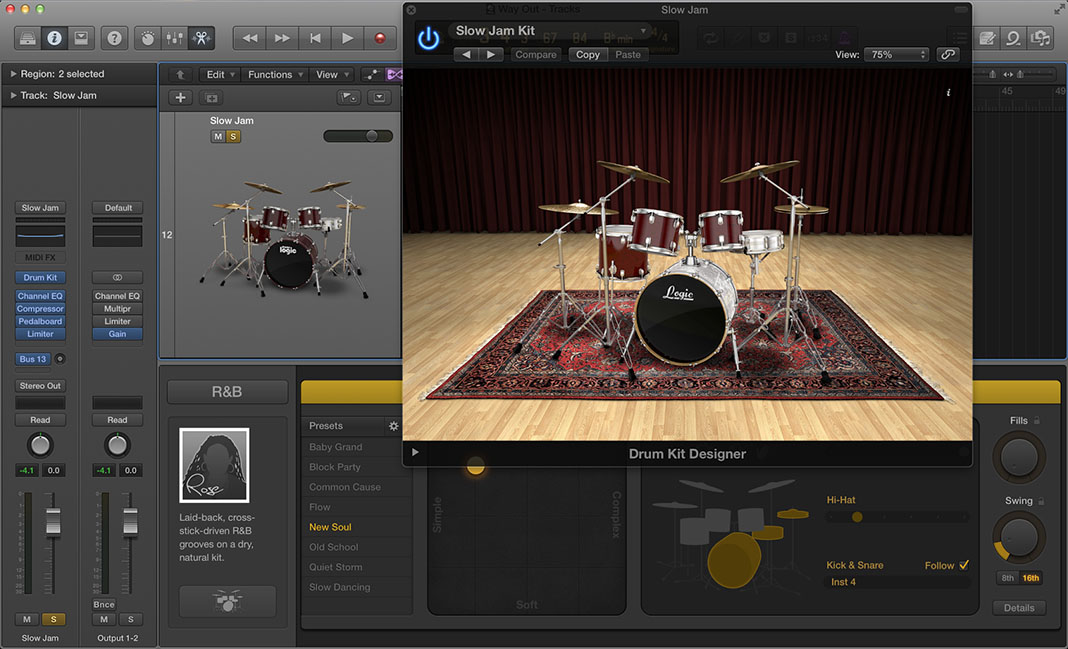1068x649 pixels.
Task: Toggle the automation curve icon in tracks menu bar
Action: [372, 75]
